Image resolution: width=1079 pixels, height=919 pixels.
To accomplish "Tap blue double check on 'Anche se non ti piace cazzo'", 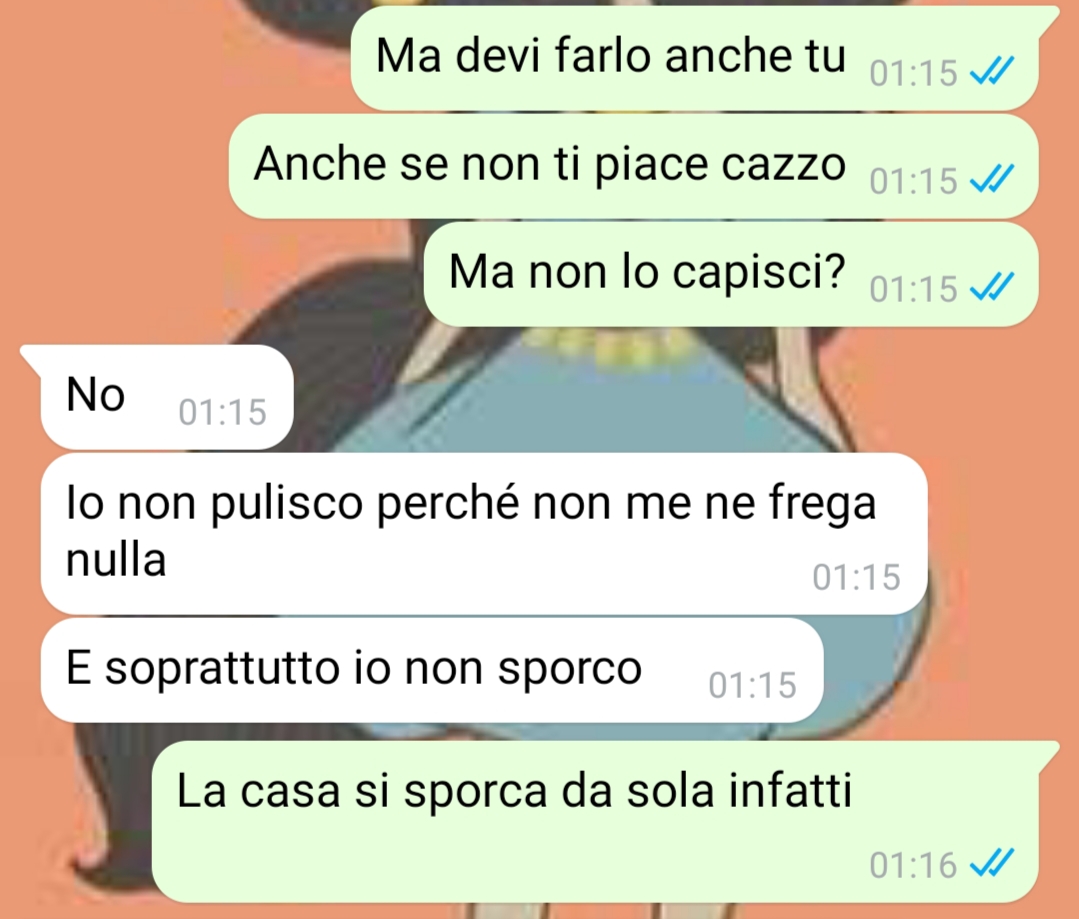I will [x=992, y=179].
